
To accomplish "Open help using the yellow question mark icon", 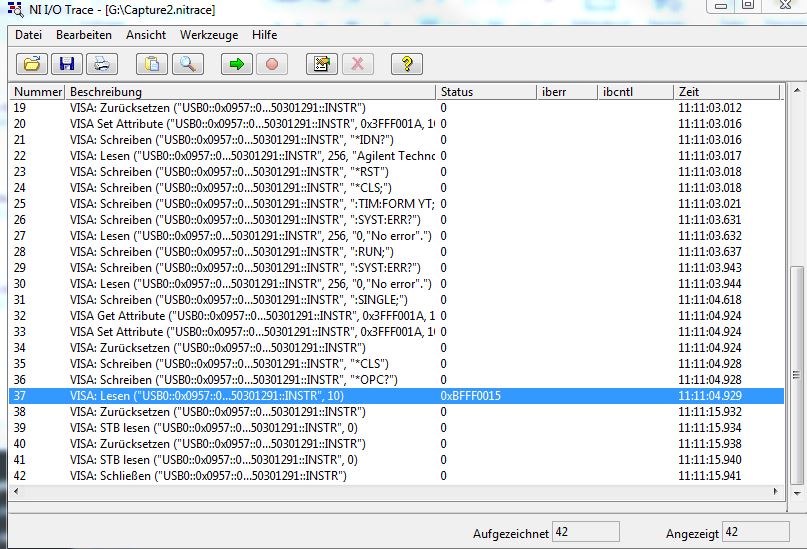I will pos(407,64).
